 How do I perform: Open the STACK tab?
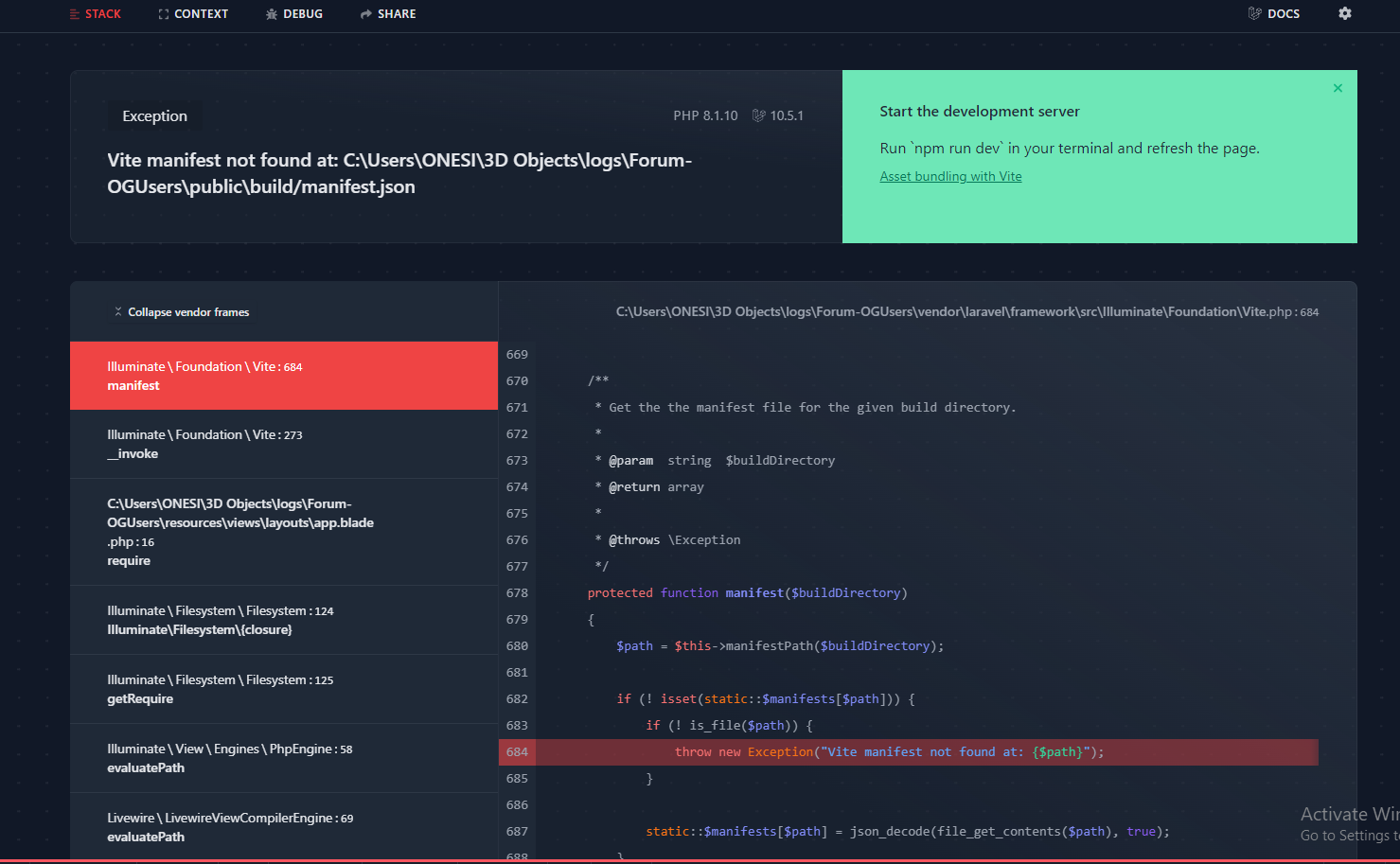96,14
